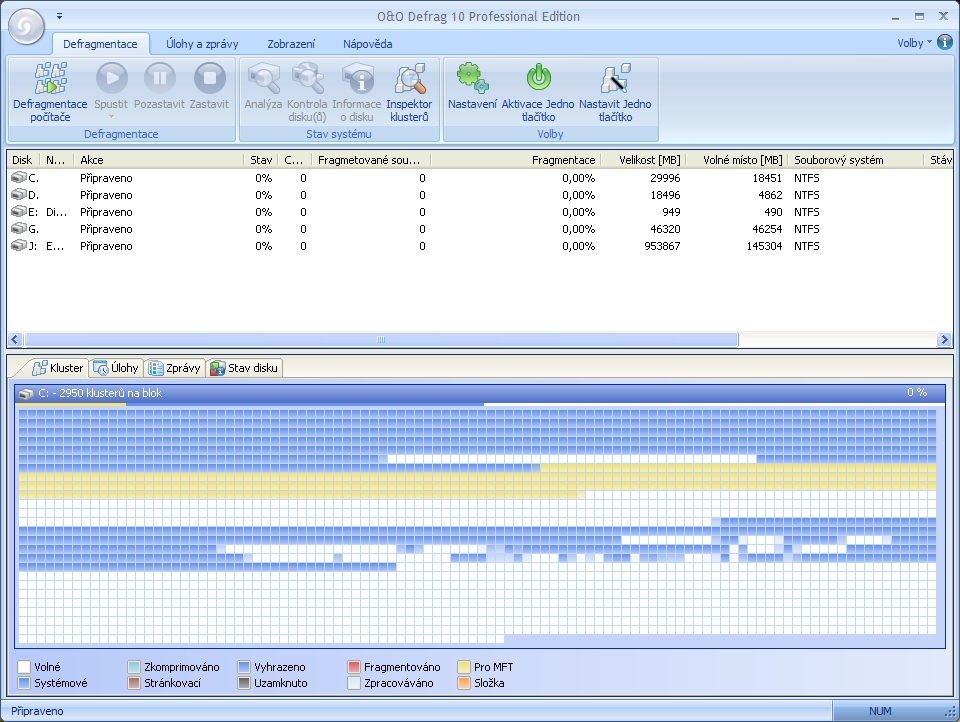Sort by the Souborový systém column header
The image size is (960, 722).
pyautogui.click(x=856, y=160)
